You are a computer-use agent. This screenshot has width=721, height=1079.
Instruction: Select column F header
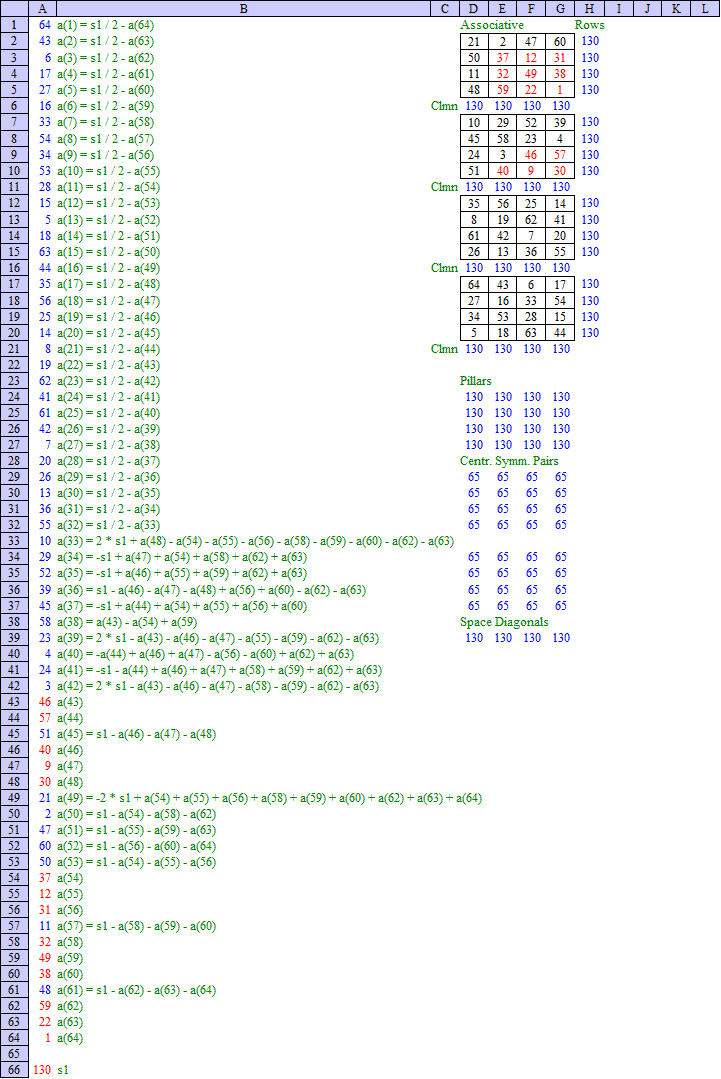pos(531,8)
